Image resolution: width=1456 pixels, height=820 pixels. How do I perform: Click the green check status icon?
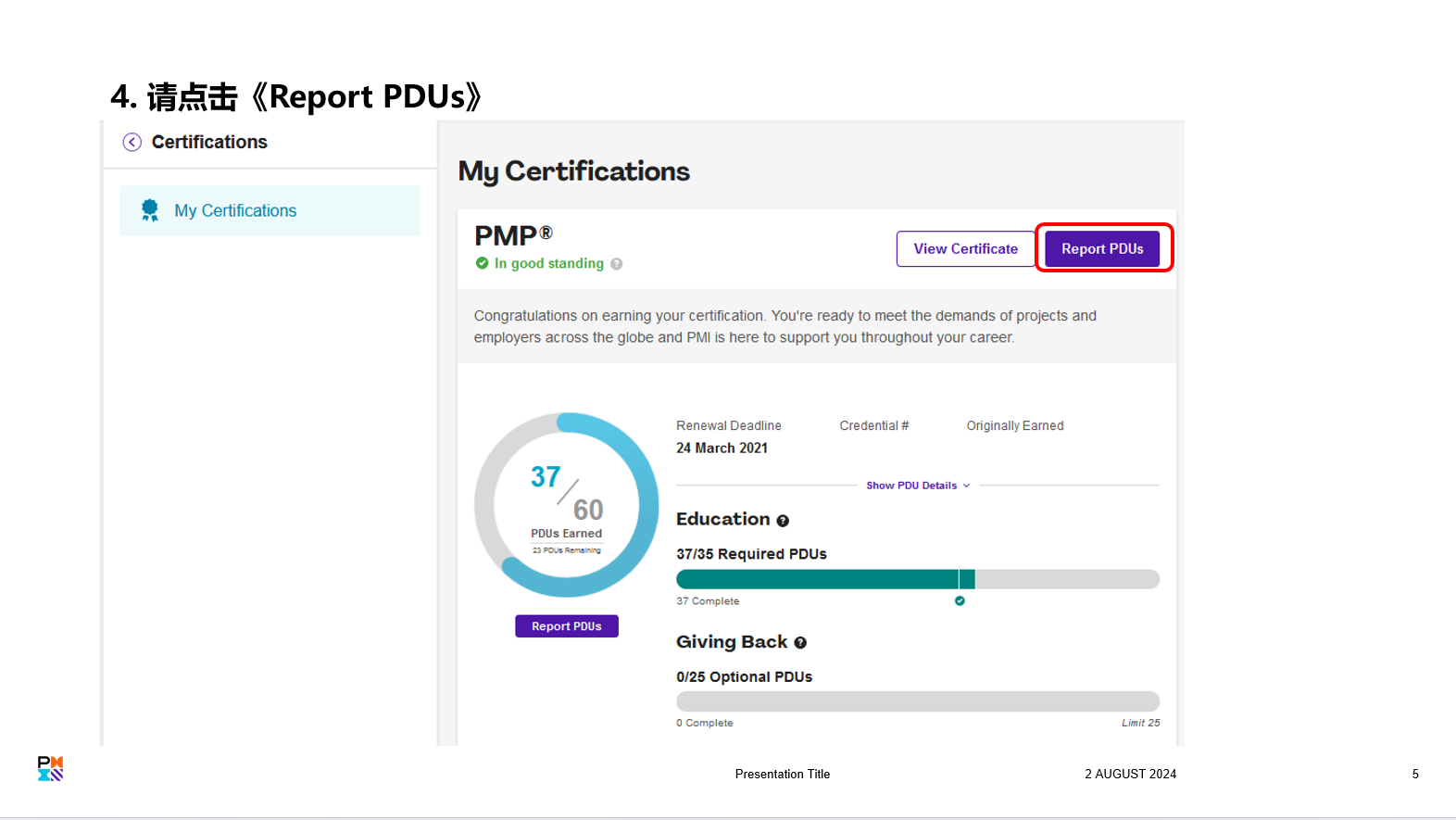482,263
